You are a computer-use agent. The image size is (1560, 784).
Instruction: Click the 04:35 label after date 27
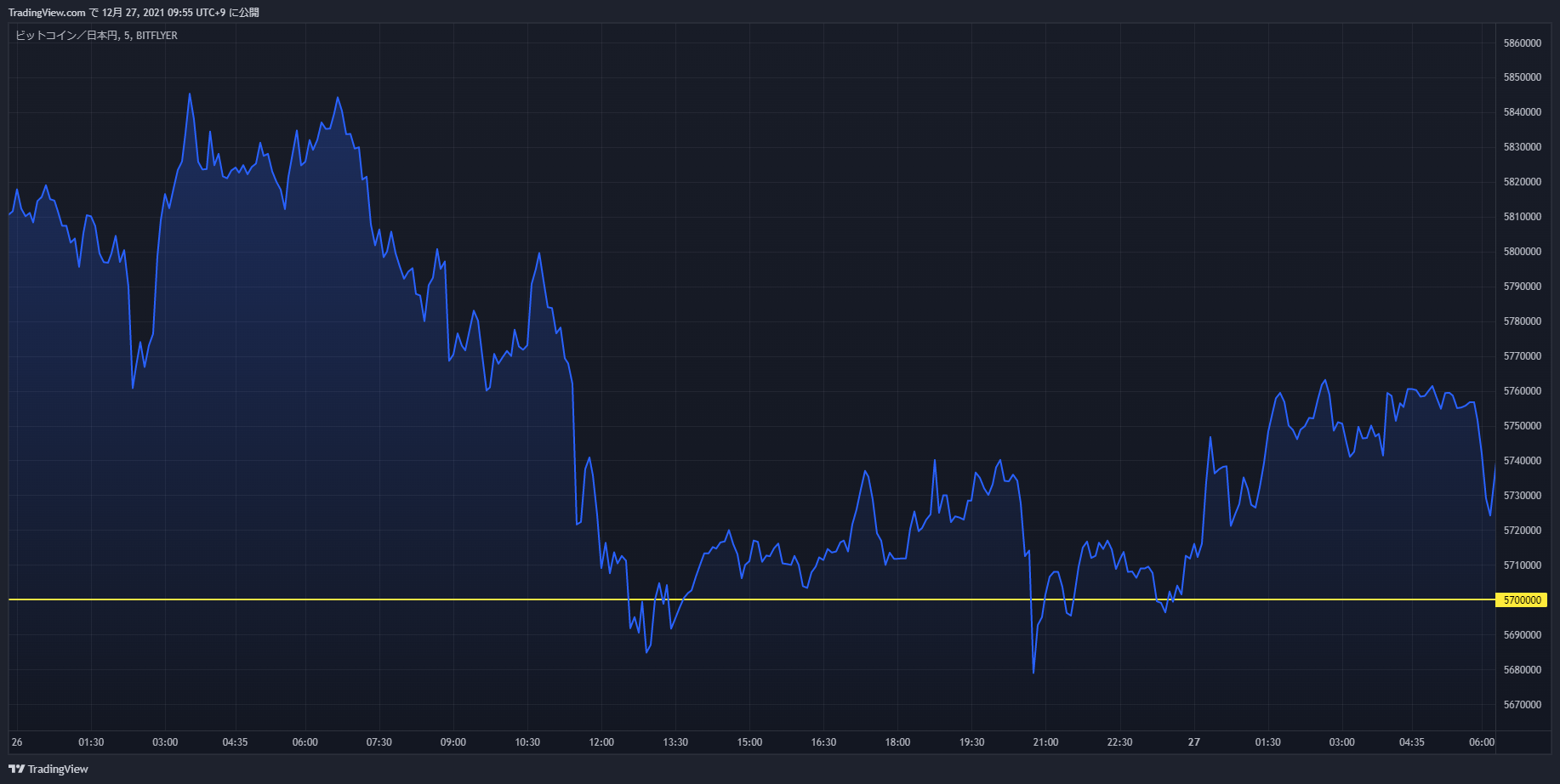(x=1411, y=742)
